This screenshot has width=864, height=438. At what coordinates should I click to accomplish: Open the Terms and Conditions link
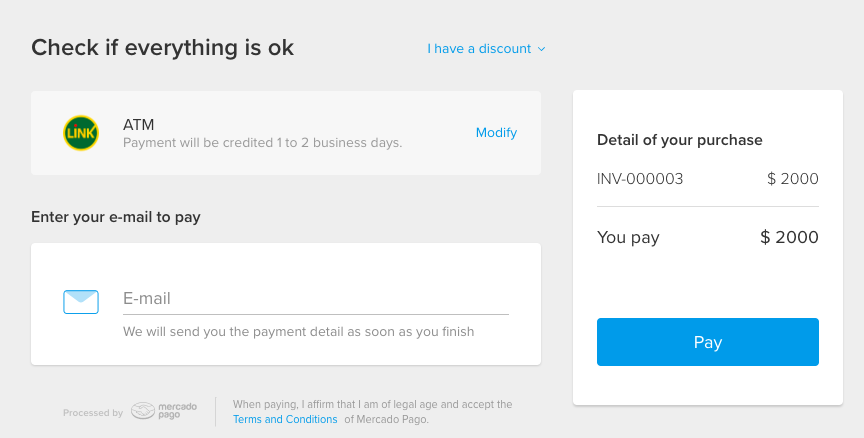point(285,420)
